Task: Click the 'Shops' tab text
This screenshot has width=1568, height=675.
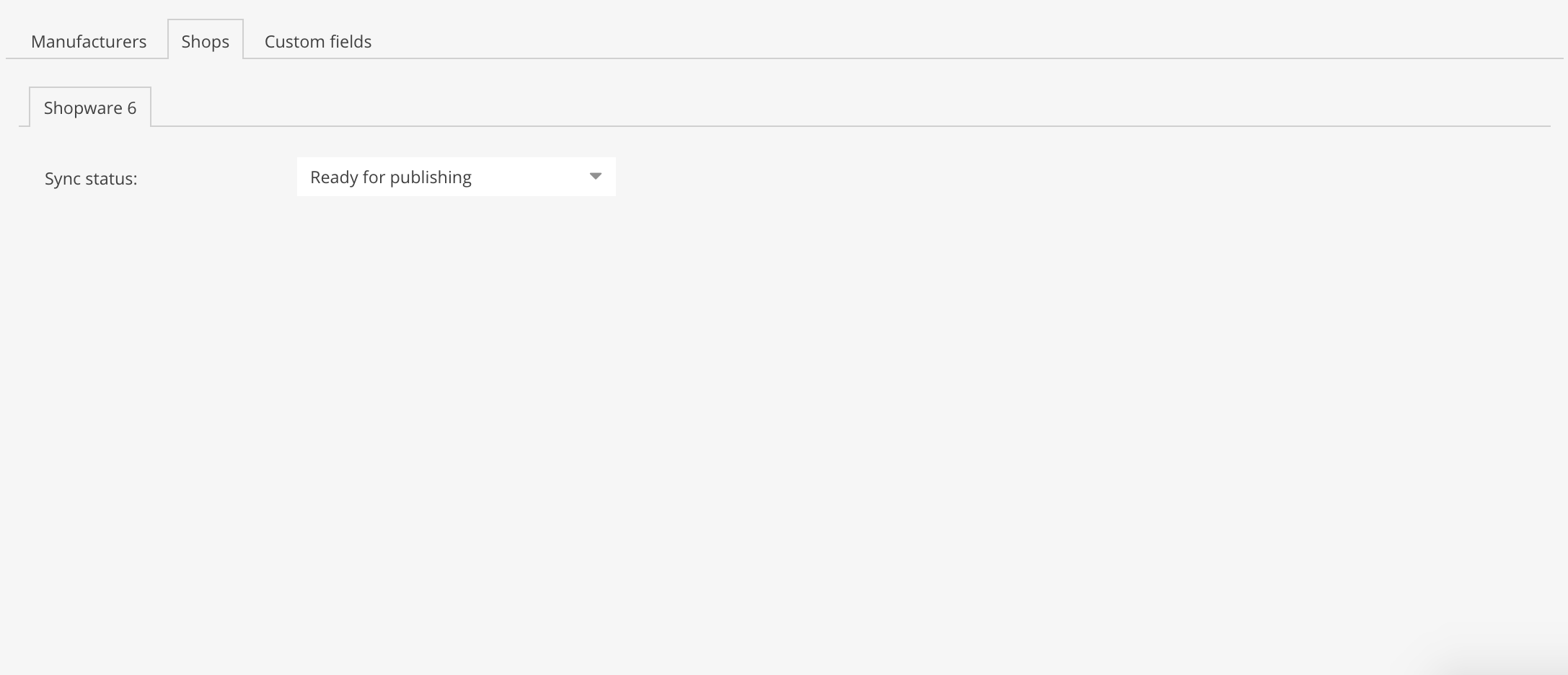Action: [x=206, y=41]
